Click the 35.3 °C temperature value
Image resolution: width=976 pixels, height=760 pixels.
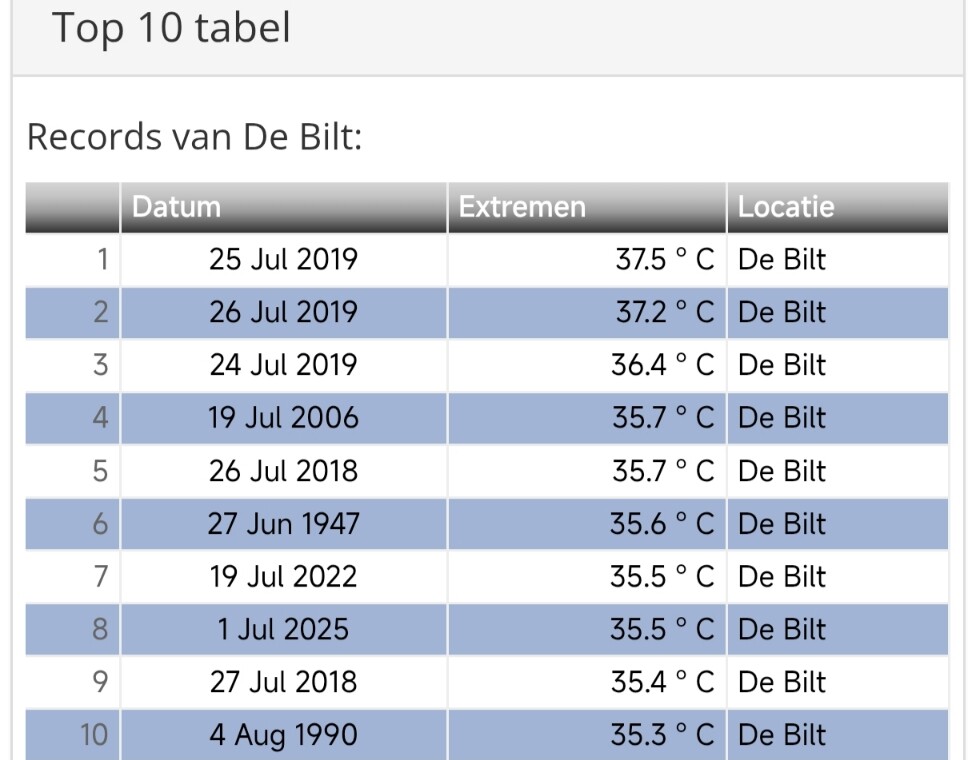tap(663, 735)
